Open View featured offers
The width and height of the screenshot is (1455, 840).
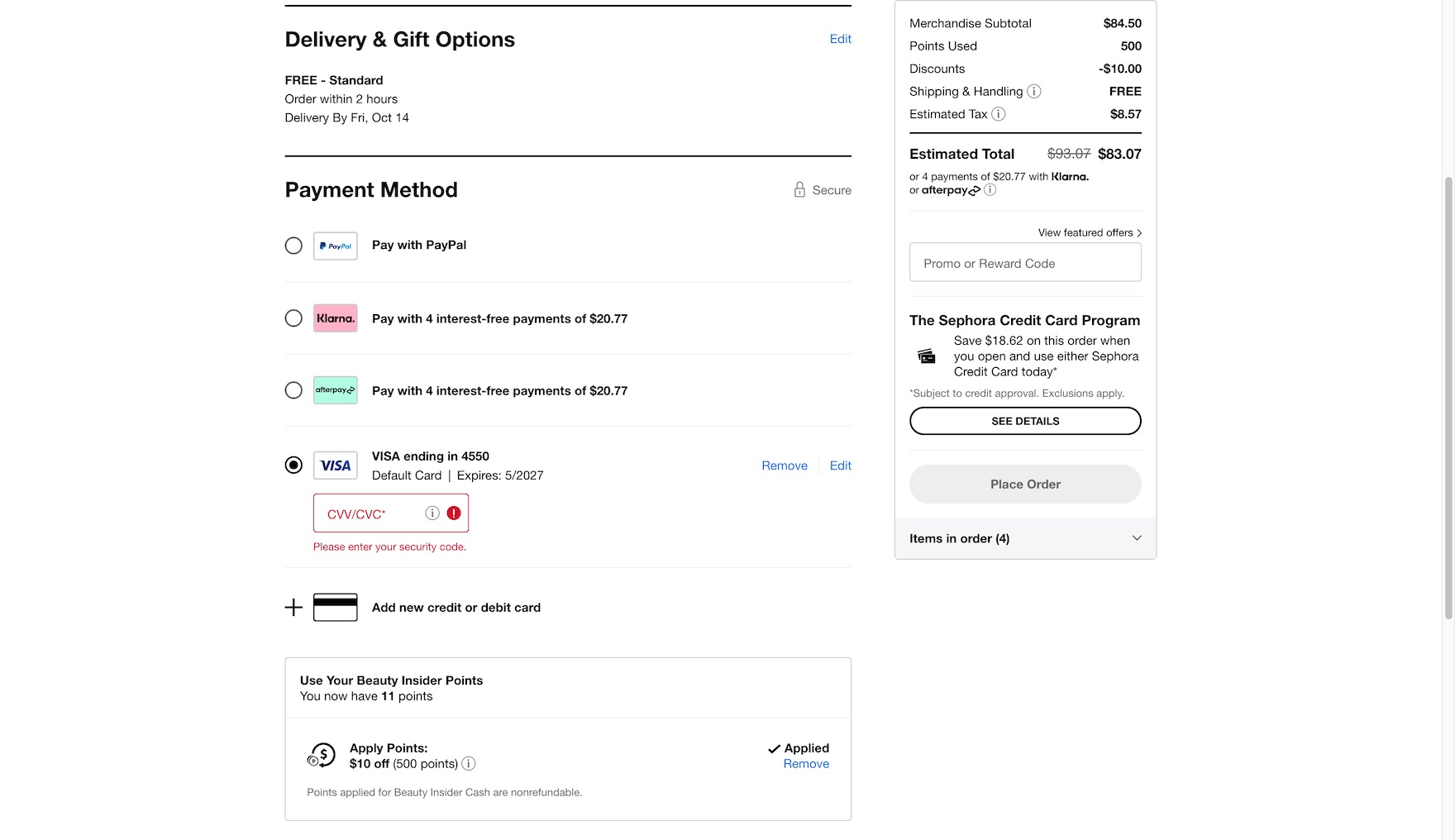(x=1090, y=233)
